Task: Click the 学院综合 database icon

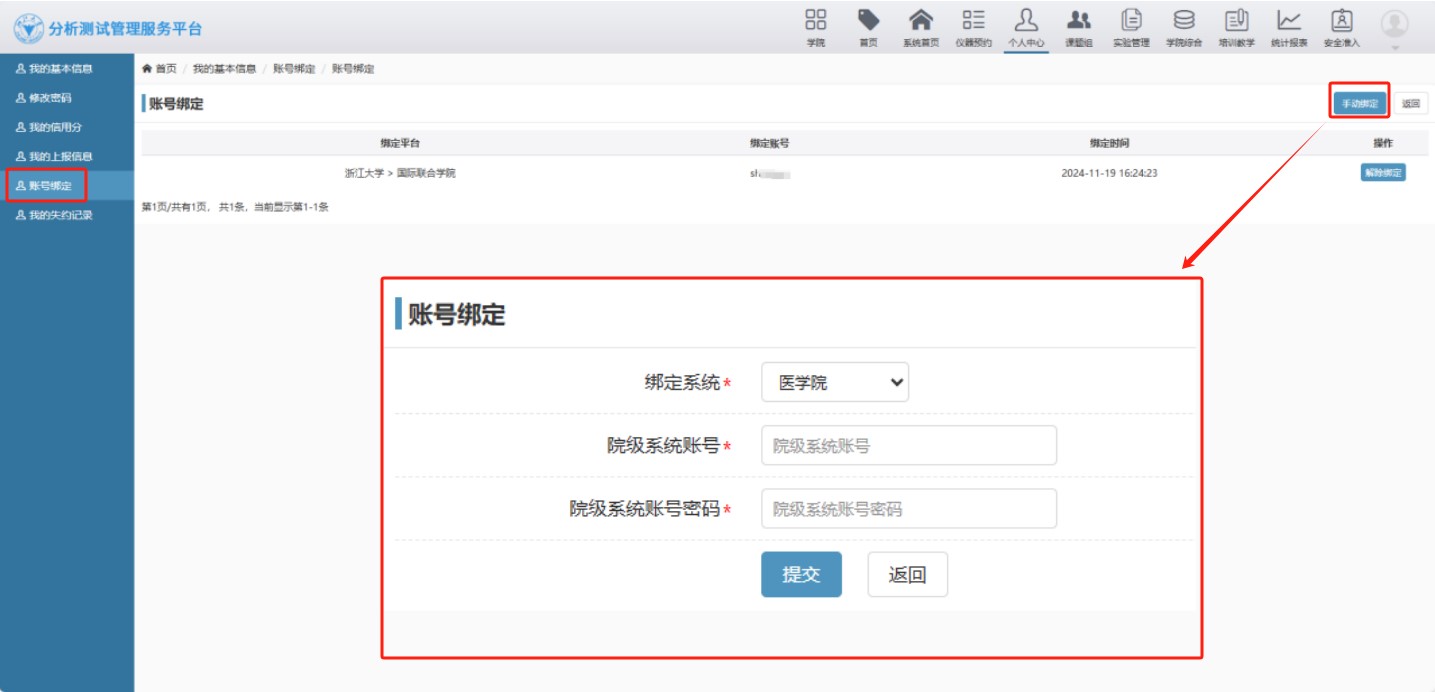Action: click(1184, 21)
